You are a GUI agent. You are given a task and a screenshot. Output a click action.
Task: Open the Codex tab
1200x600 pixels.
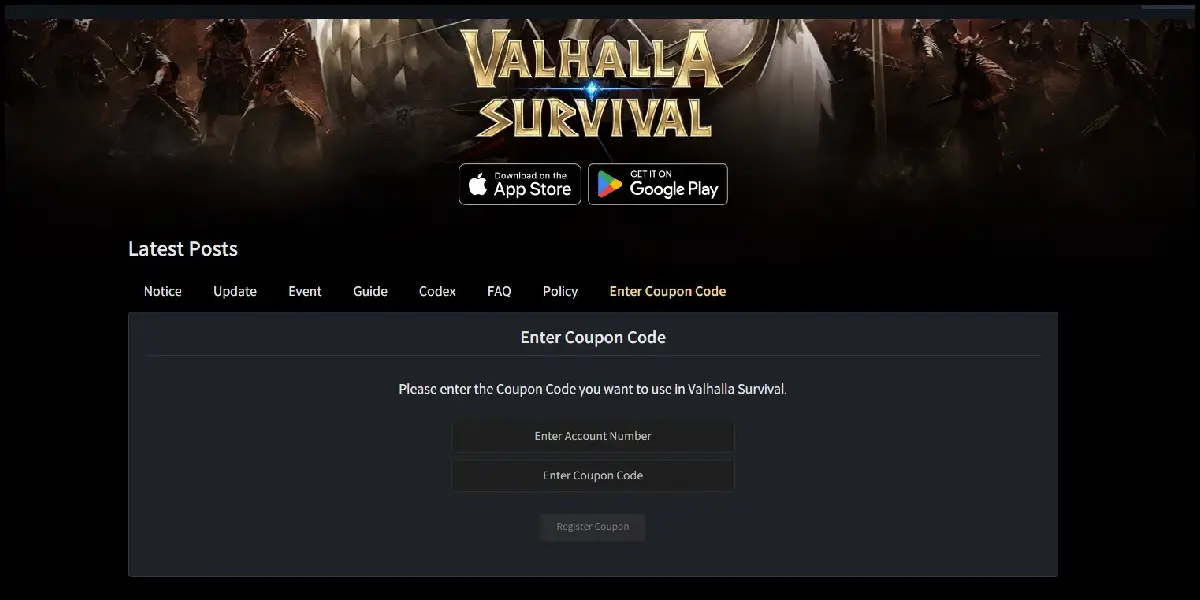(x=437, y=291)
